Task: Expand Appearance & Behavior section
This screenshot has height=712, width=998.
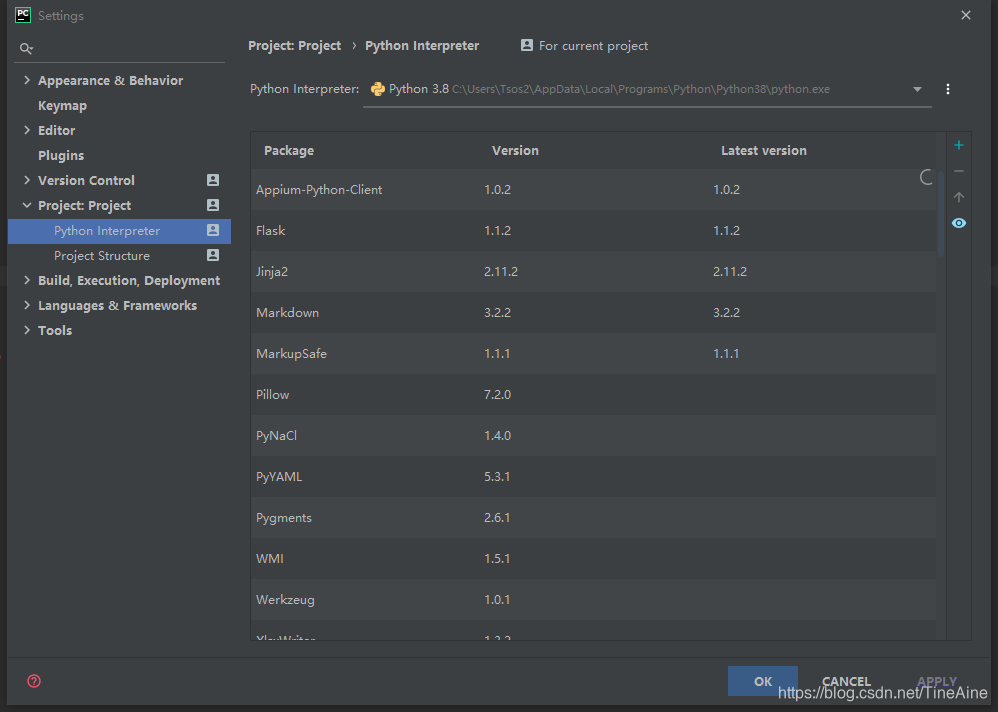Action: 27,80
